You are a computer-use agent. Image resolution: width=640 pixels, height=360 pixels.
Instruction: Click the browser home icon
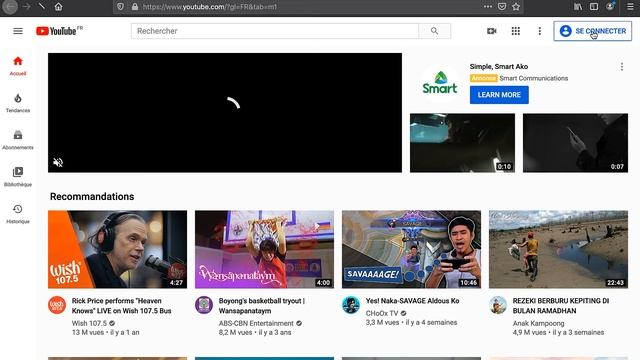click(58, 7)
